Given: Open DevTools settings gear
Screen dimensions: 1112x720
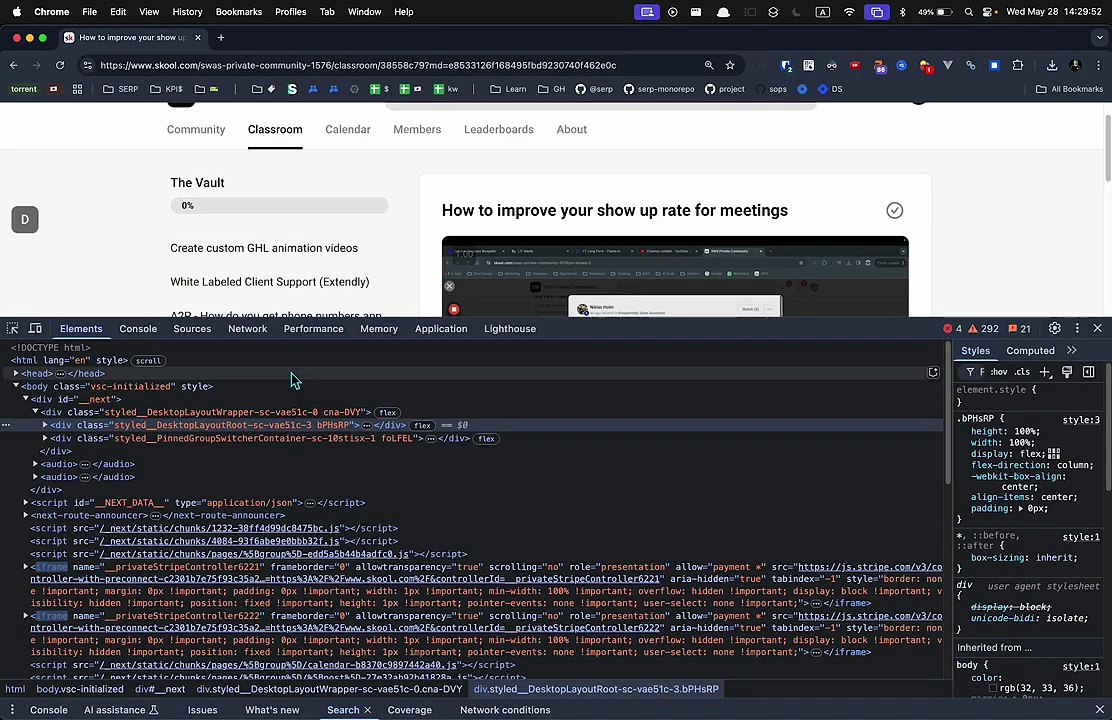Looking at the screenshot, I should tap(1055, 328).
